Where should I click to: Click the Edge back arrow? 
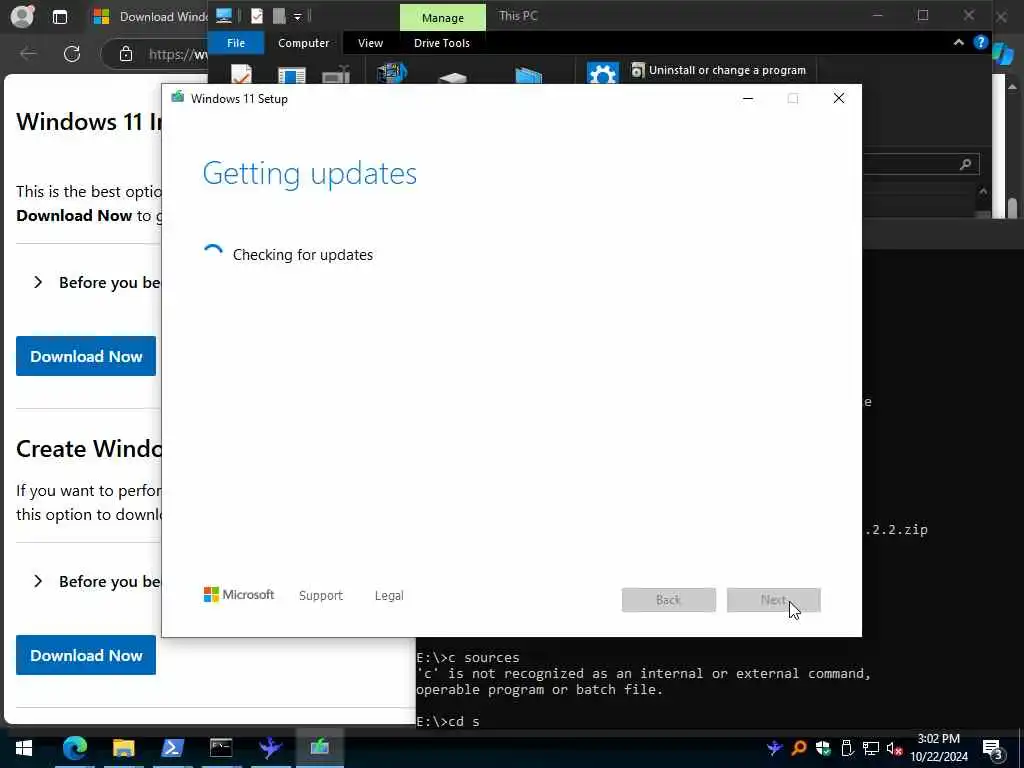28,54
